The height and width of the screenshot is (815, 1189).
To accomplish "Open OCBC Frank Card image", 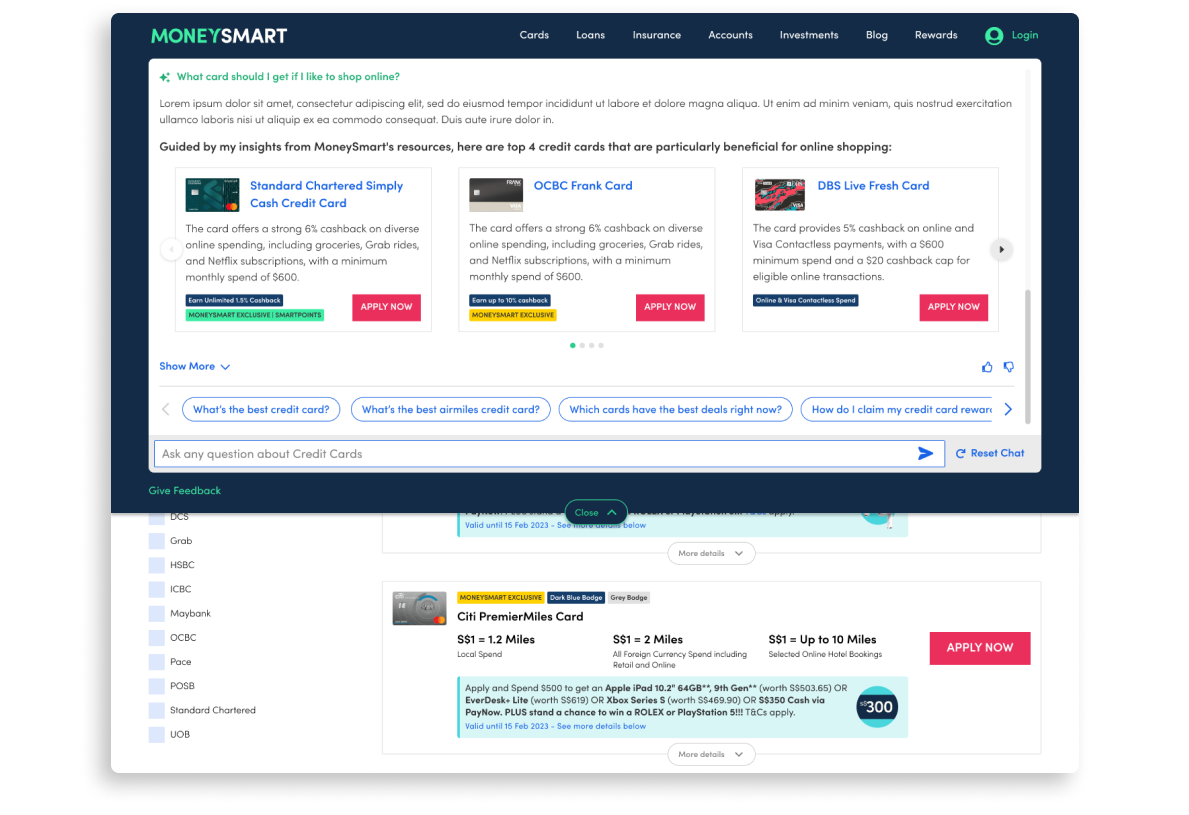I will pyautogui.click(x=496, y=195).
